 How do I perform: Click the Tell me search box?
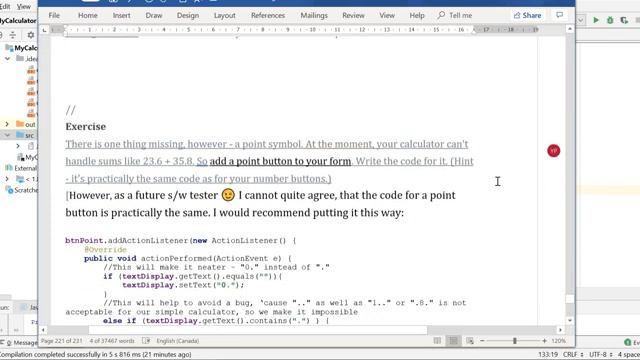[x=455, y=16]
